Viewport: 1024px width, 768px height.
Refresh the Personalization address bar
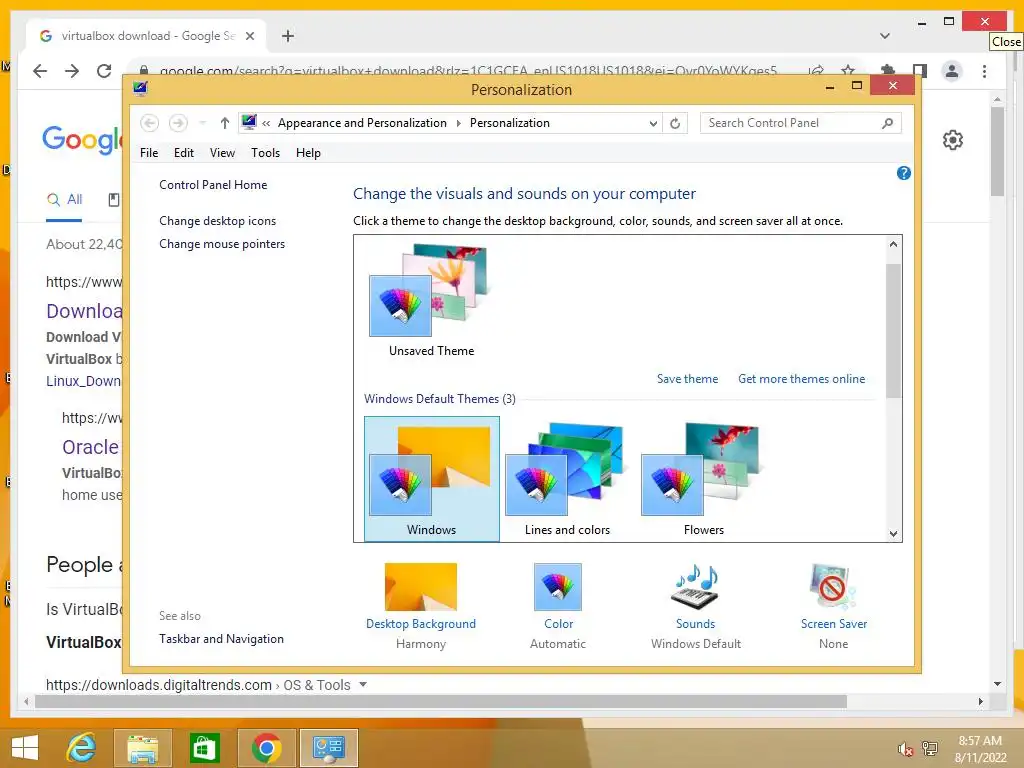[675, 123]
